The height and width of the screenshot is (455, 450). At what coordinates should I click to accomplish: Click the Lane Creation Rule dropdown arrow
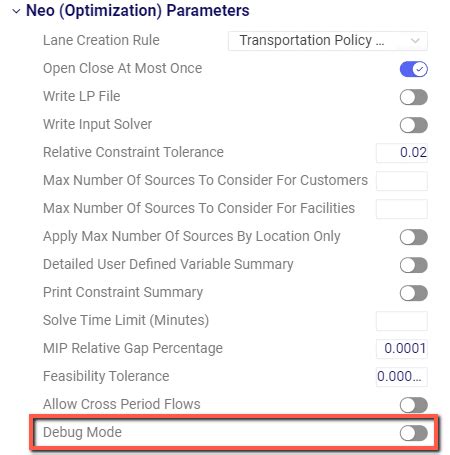click(415, 41)
